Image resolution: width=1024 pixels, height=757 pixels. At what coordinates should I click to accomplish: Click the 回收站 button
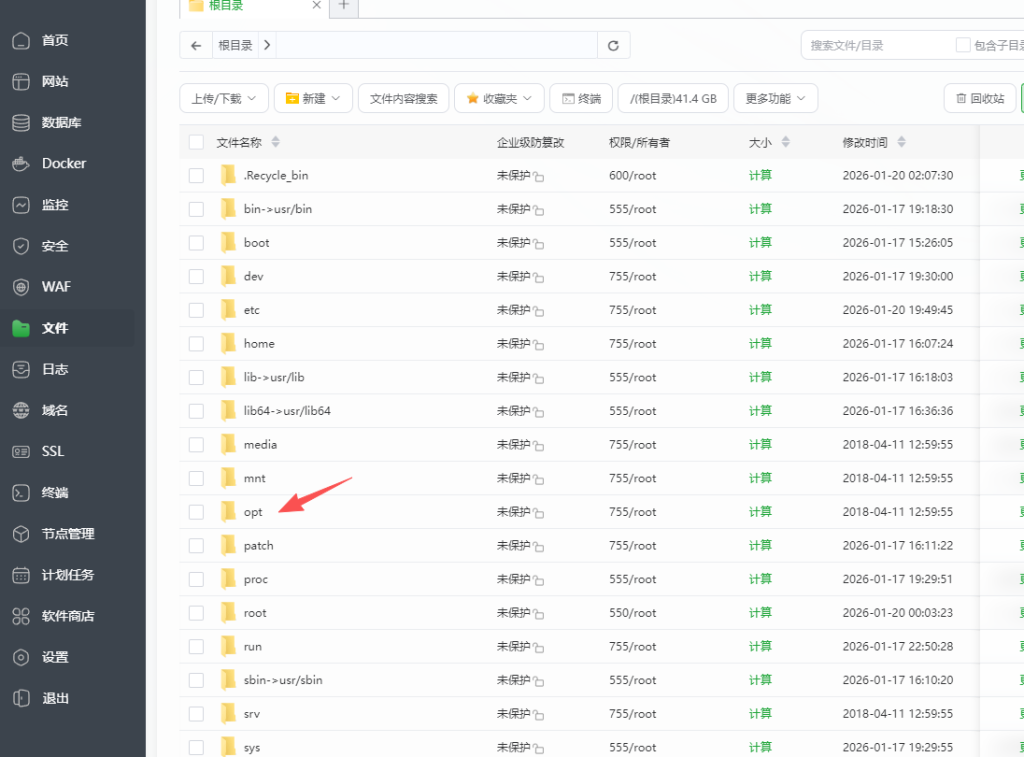point(979,98)
